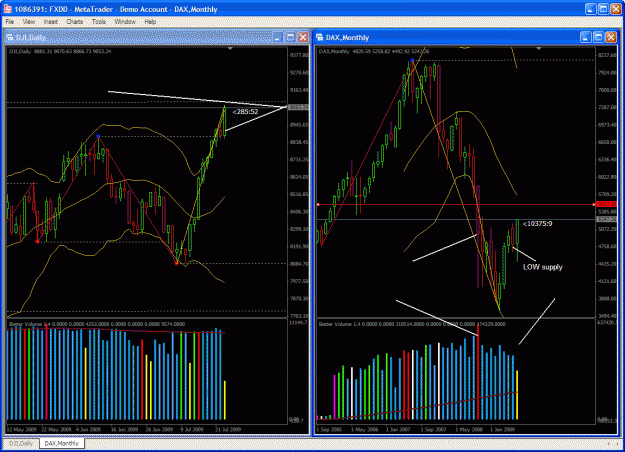
Task: Click the DAX,Monthly price header text in chart
Action: click(374, 51)
